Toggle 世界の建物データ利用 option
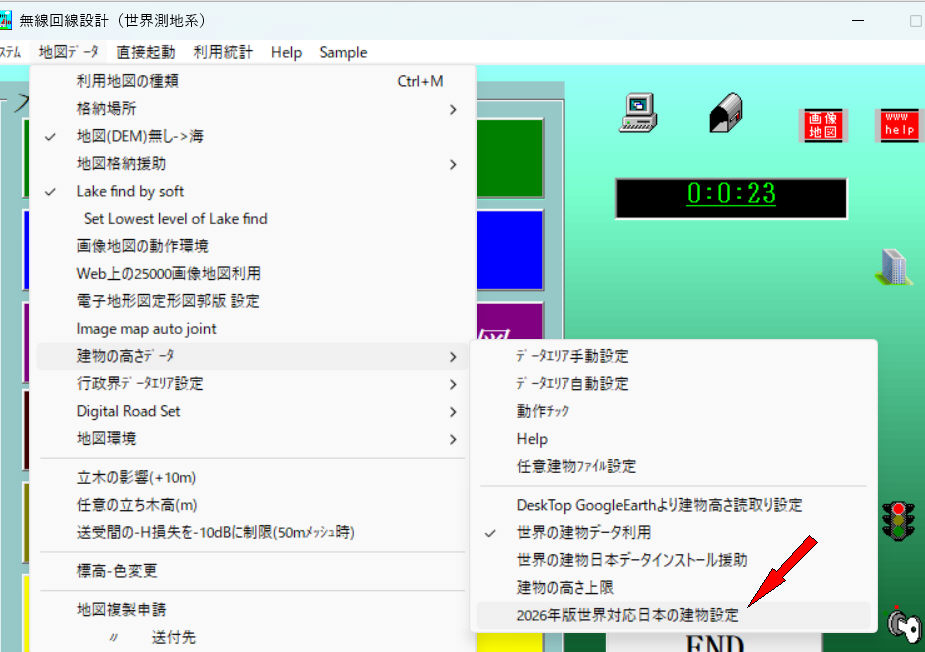925x652 pixels. 583,533
